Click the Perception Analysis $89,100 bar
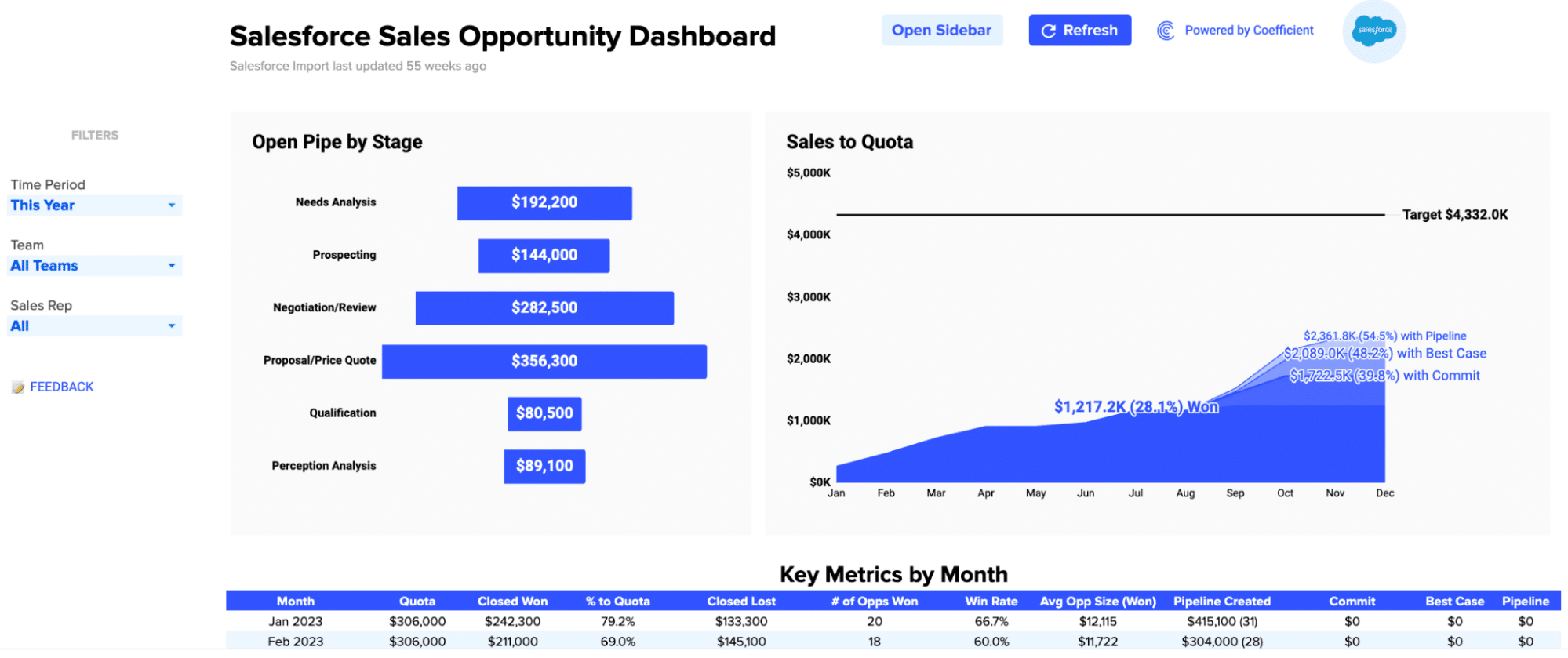This screenshot has width=1568, height=658. point(544,467)
